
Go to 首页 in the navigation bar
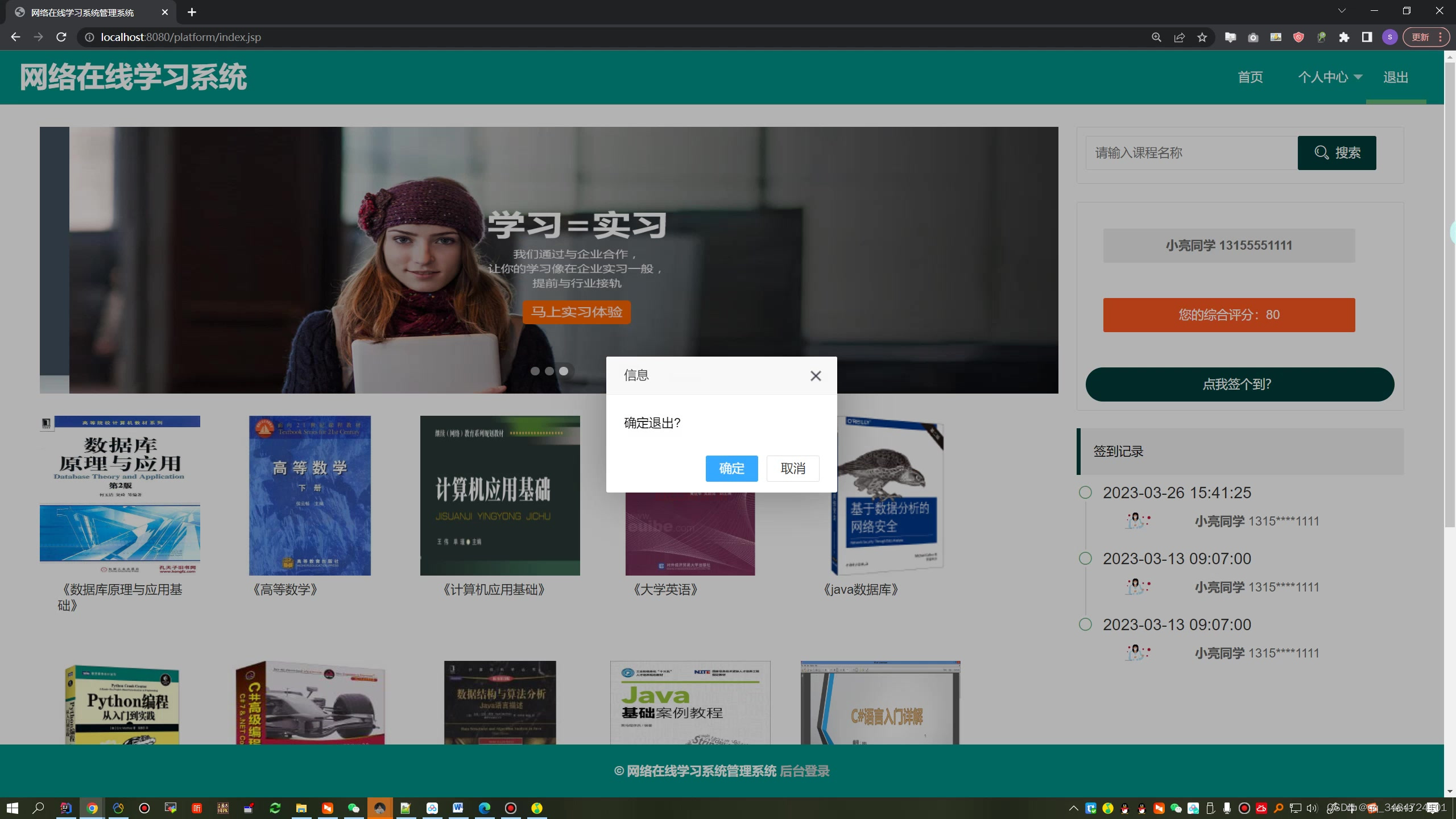click(x=1250, y=77)
